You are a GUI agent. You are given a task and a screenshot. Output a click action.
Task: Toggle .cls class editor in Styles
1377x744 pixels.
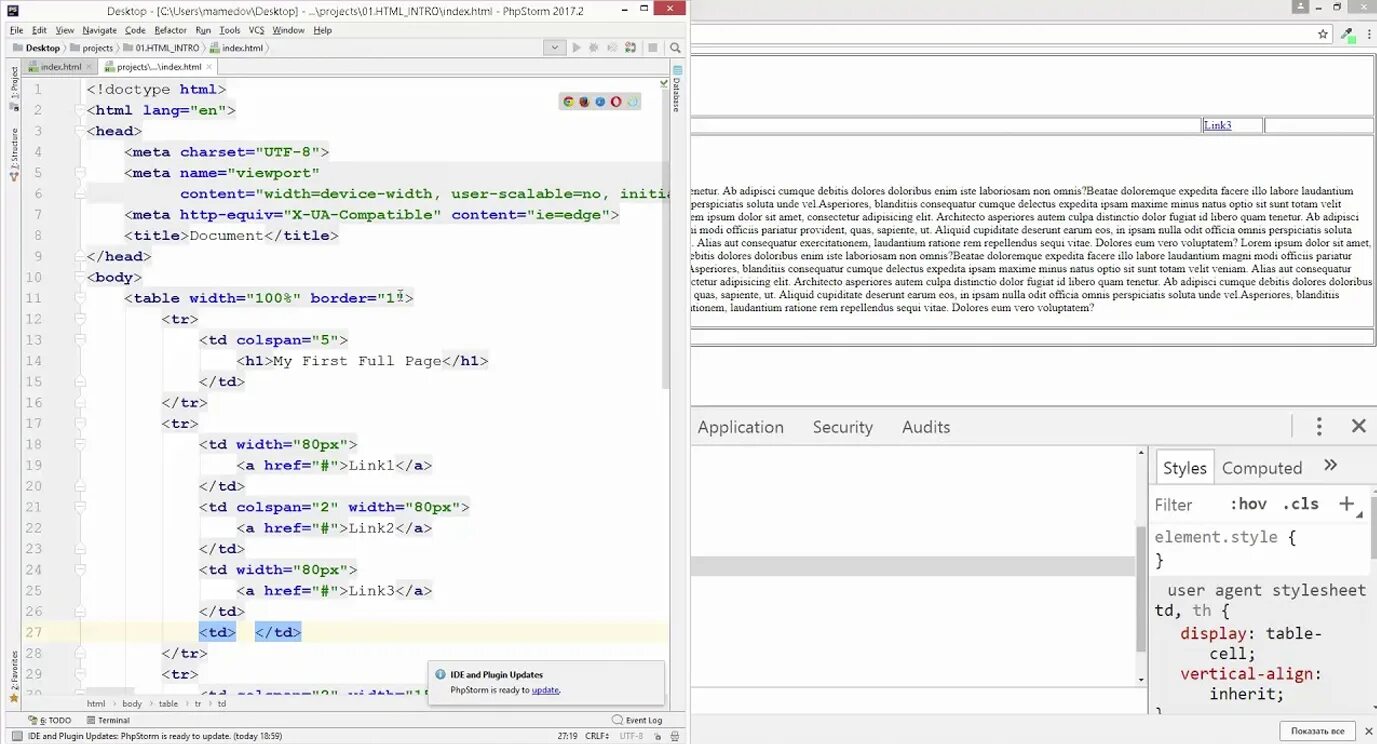(x=1301, y=504)
